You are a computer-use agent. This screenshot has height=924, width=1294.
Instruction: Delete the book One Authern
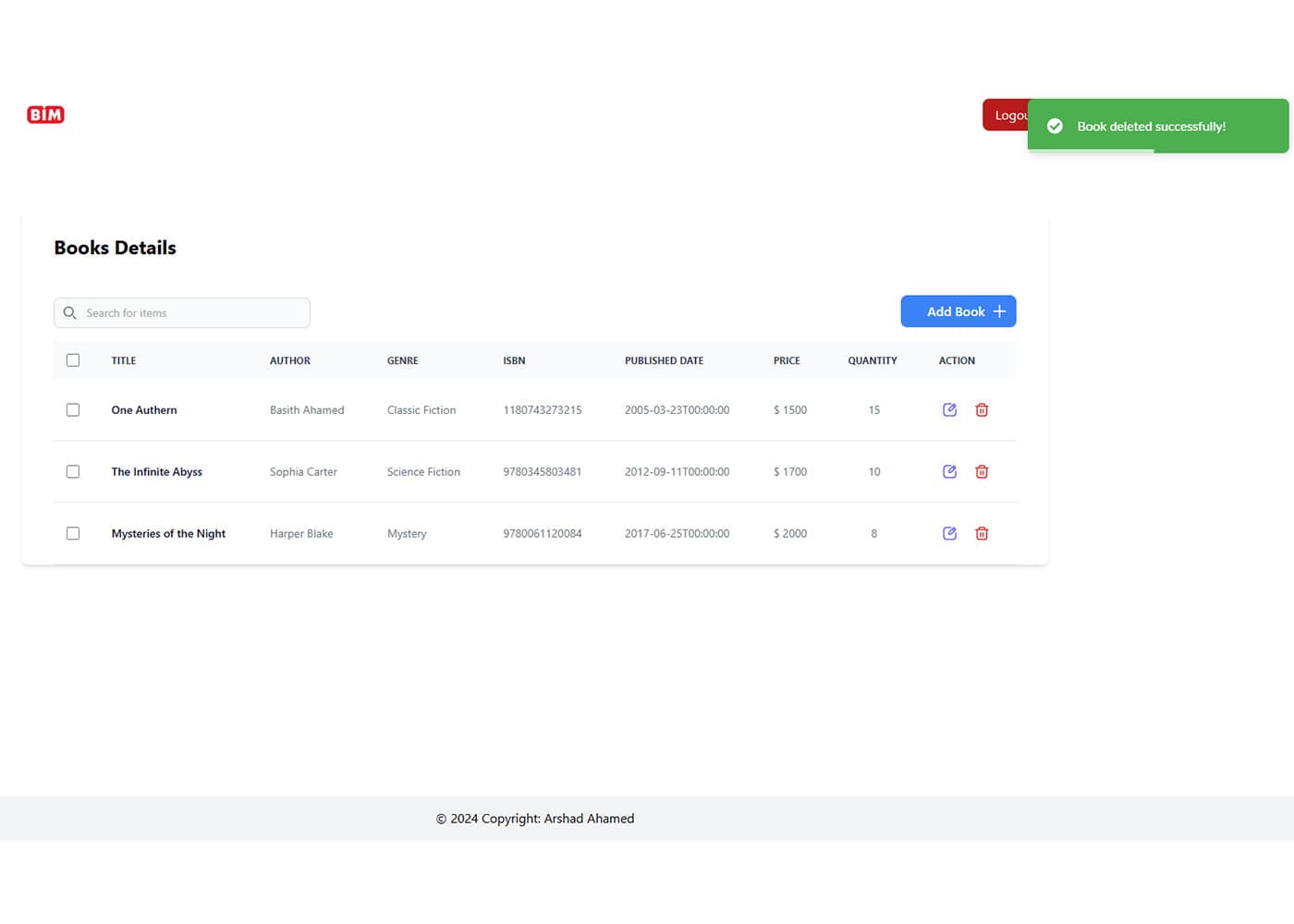982,409
